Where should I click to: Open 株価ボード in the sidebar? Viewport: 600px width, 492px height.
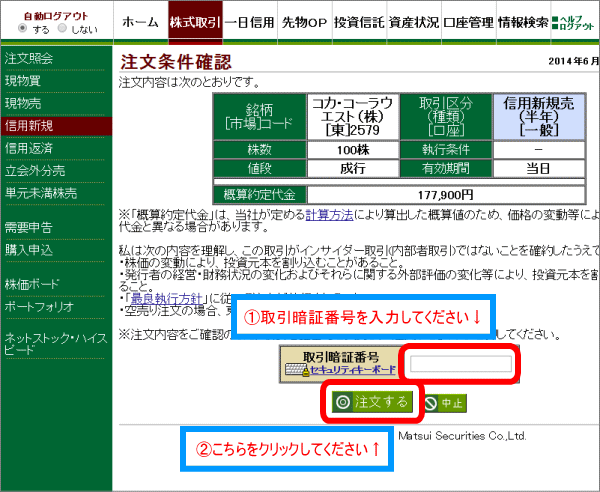point(32,284)
